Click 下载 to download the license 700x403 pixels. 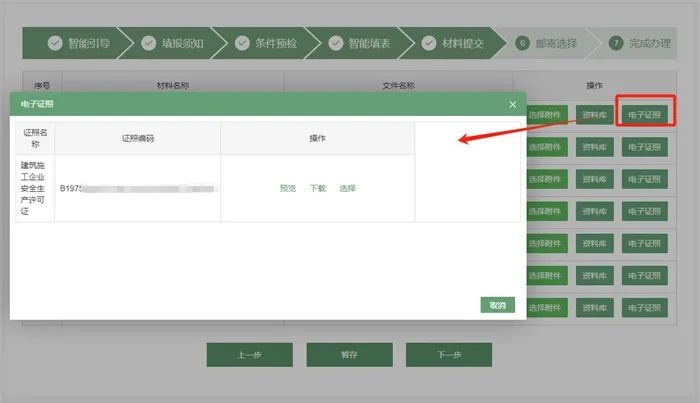click(x=317, y=188)
